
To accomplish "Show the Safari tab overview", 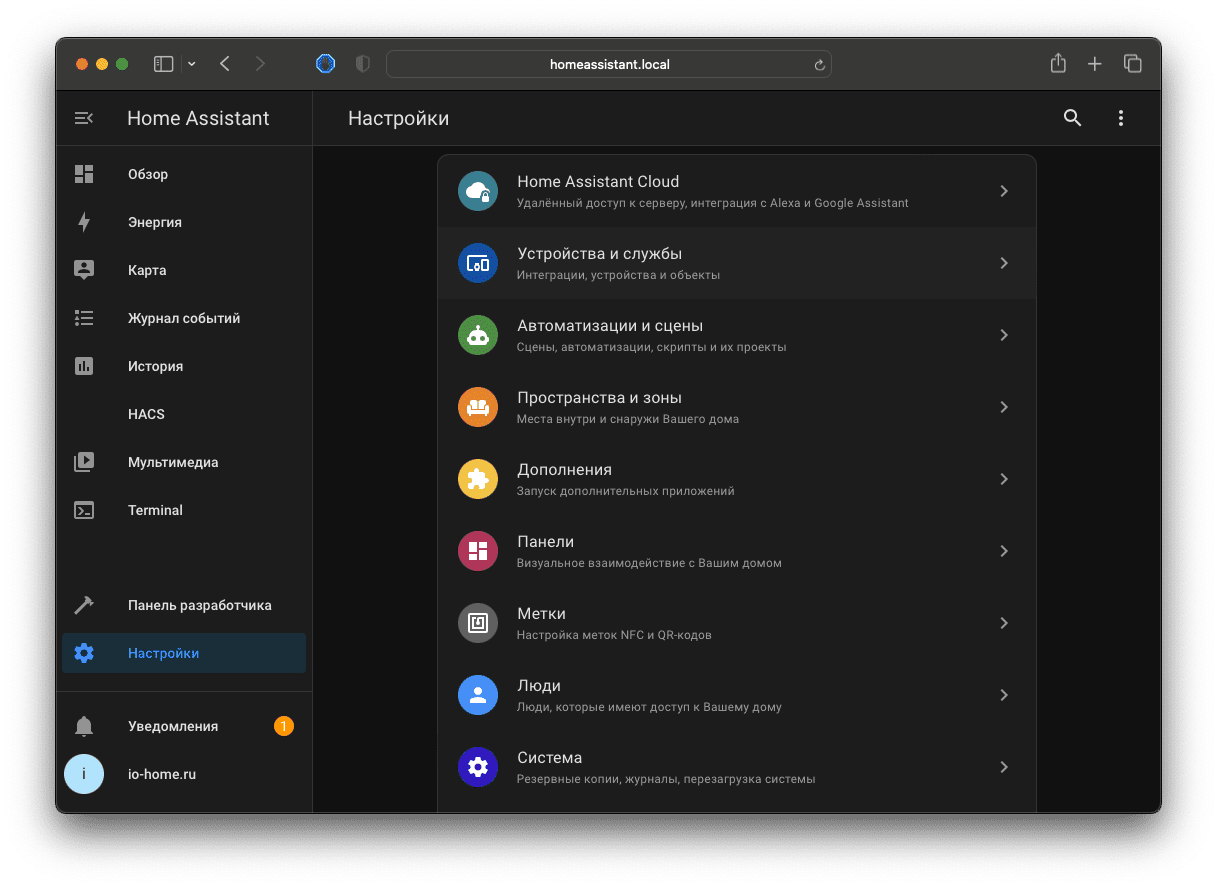I will [1132, 64].
